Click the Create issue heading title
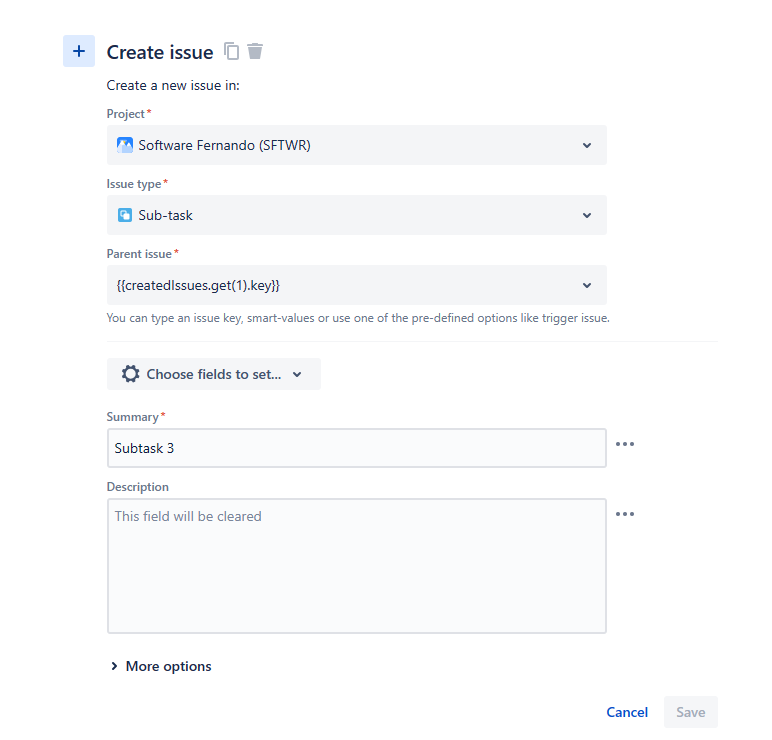 [x=160, y=52]
